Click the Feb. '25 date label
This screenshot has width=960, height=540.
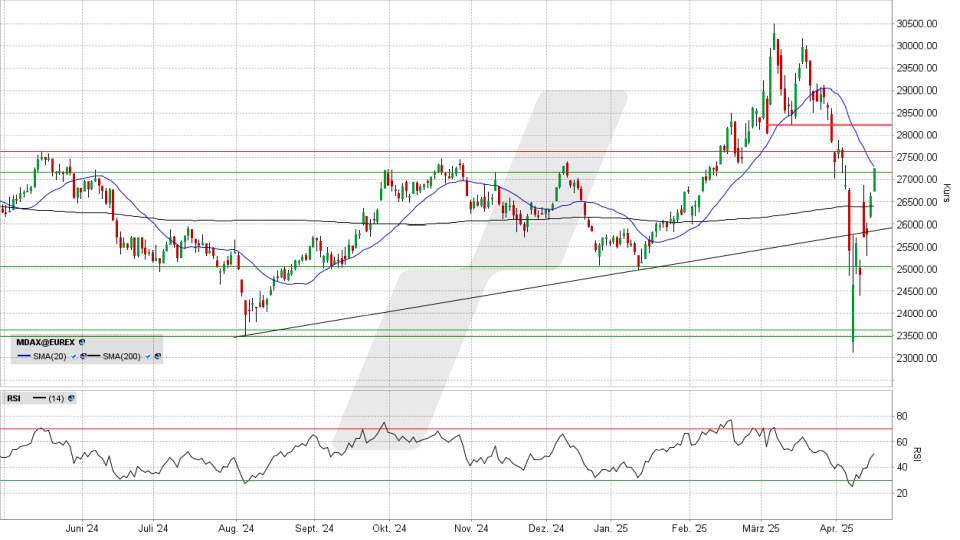[689, 528]
